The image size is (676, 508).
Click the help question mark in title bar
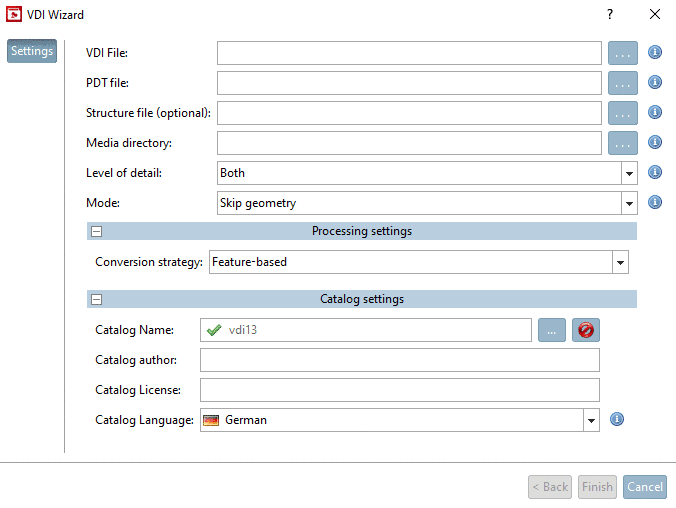point(610,14)
